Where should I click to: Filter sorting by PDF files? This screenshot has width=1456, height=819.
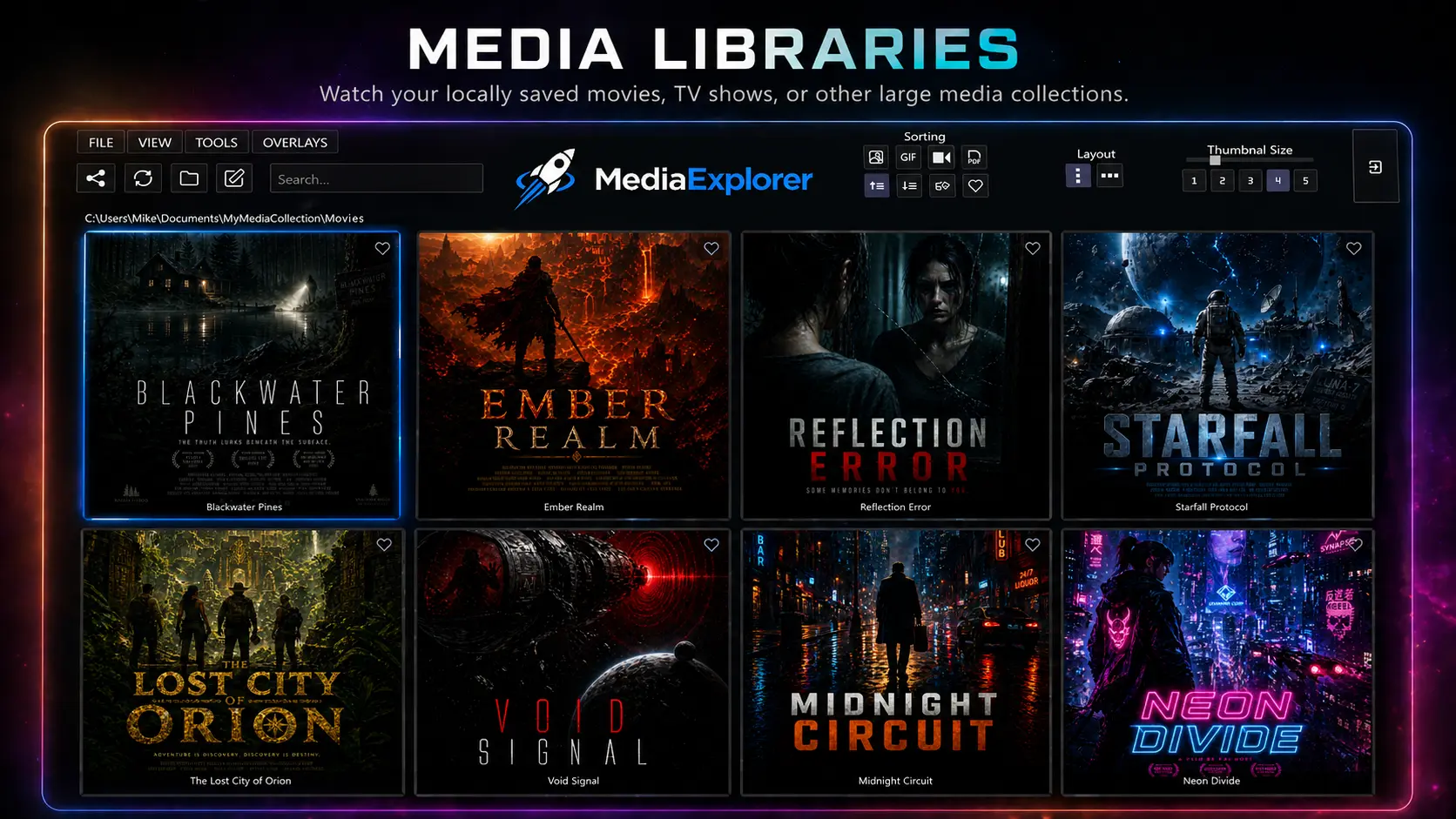point(974,158)
